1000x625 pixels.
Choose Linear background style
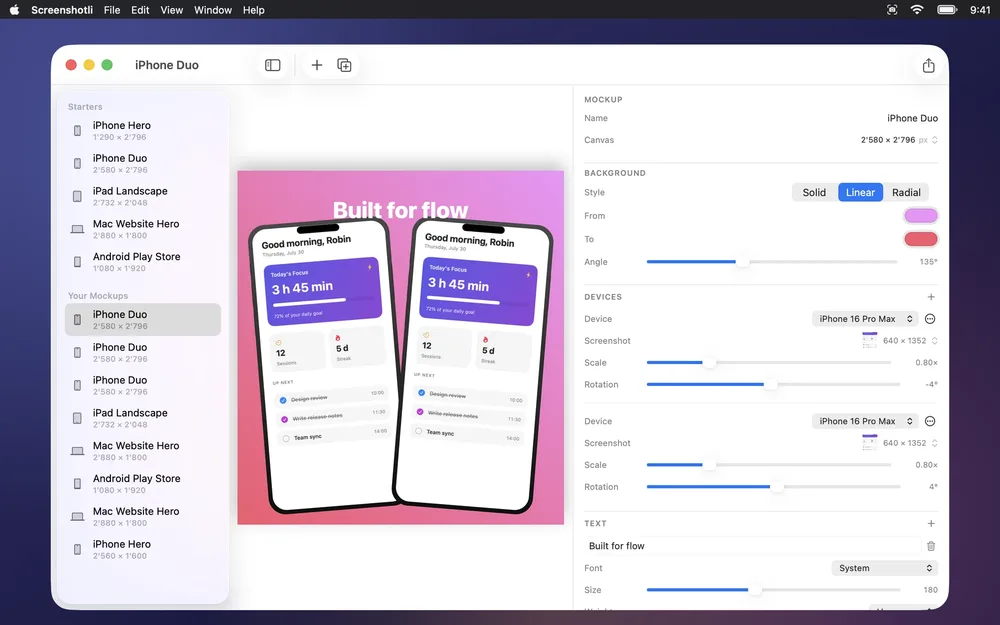coord(860,193)
